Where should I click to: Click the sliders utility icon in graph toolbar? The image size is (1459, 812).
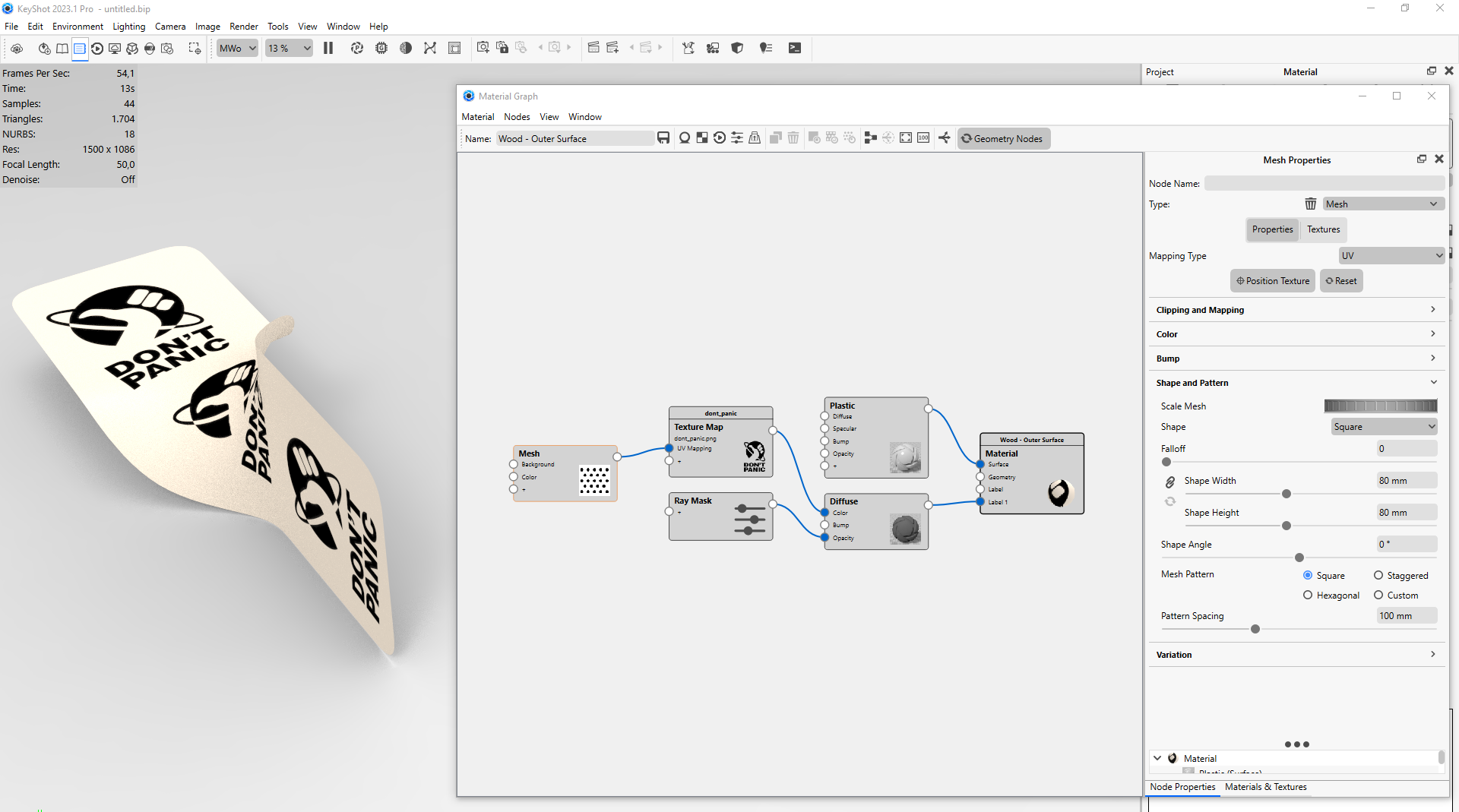[x=737, y=137]
